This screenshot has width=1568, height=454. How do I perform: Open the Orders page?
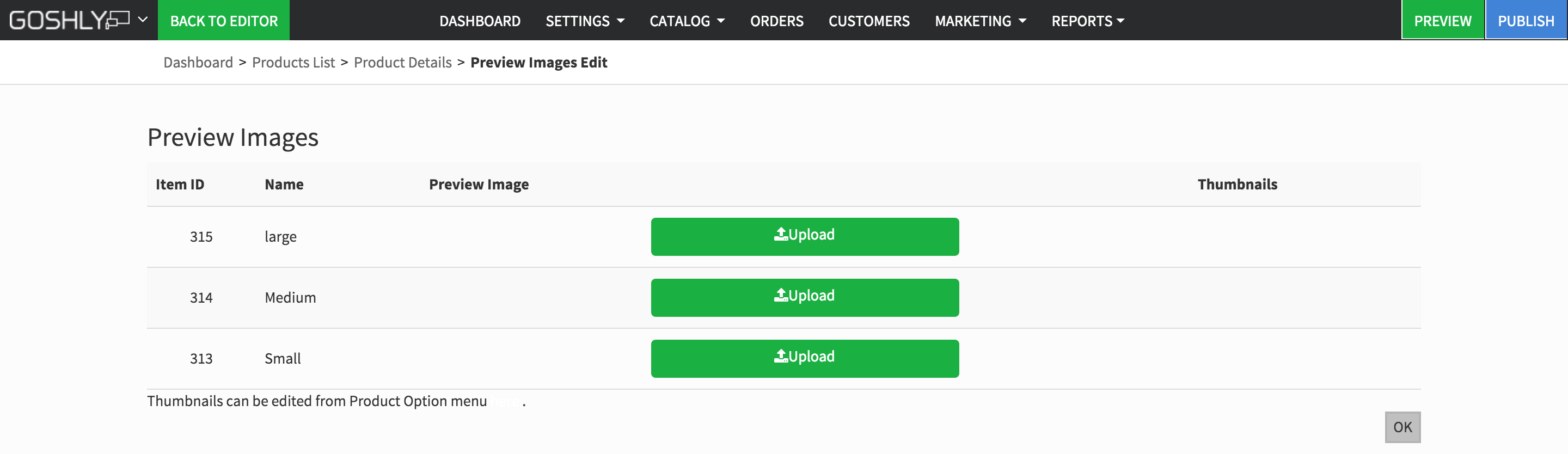pyautogui.click(x=777, y=21)
